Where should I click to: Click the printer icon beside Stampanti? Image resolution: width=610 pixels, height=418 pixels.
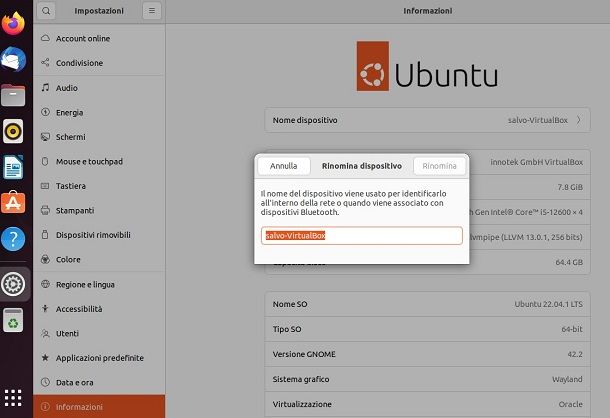point(46,210)
